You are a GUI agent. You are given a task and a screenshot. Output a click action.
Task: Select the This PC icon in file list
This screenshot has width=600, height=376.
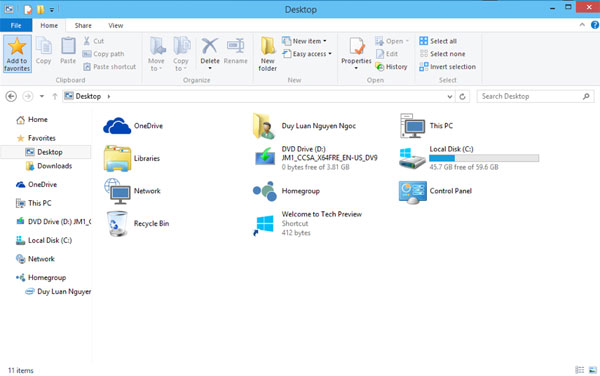[412, 126]
